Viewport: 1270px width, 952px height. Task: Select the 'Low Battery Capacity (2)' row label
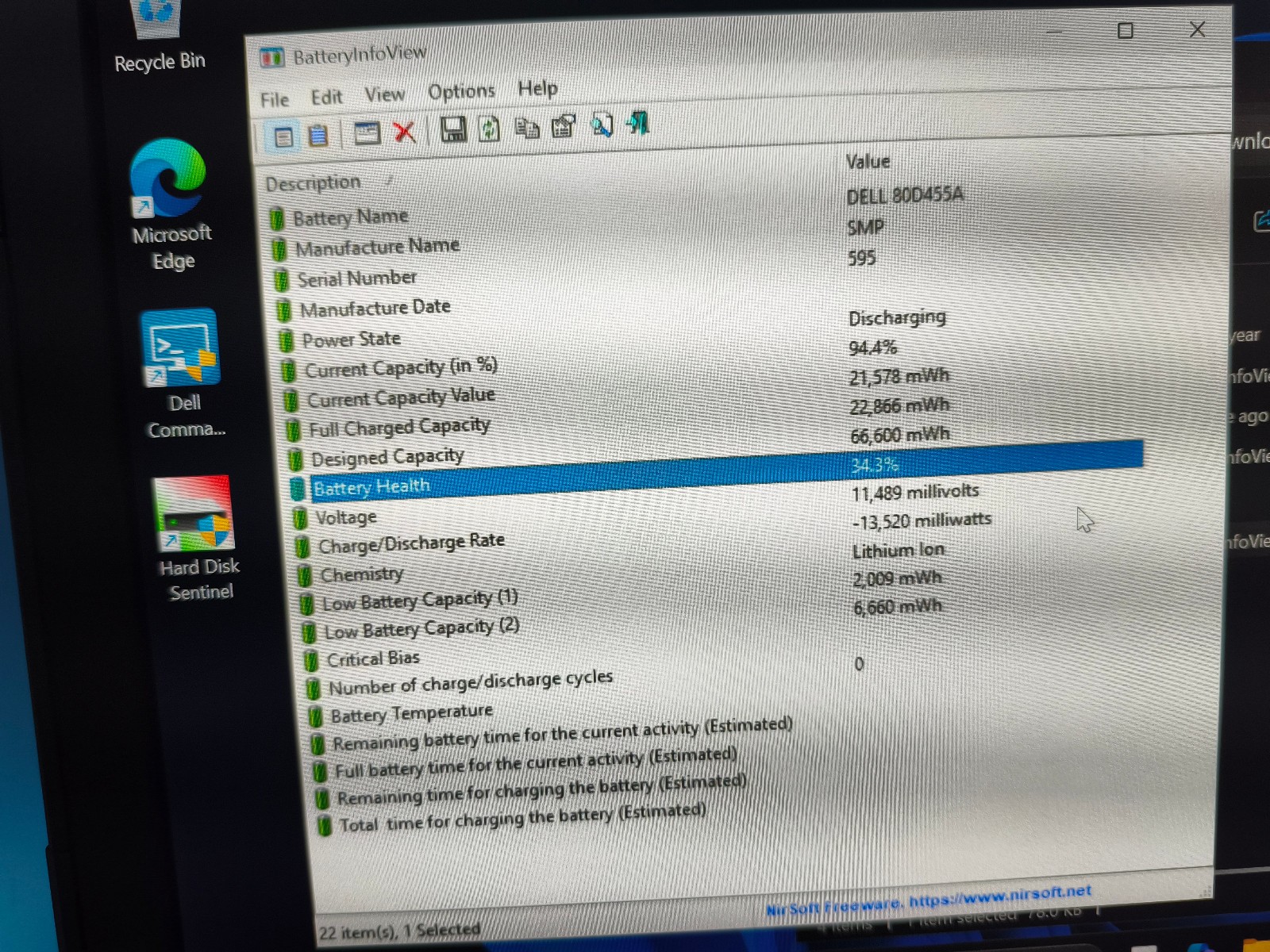coord(422,630)
